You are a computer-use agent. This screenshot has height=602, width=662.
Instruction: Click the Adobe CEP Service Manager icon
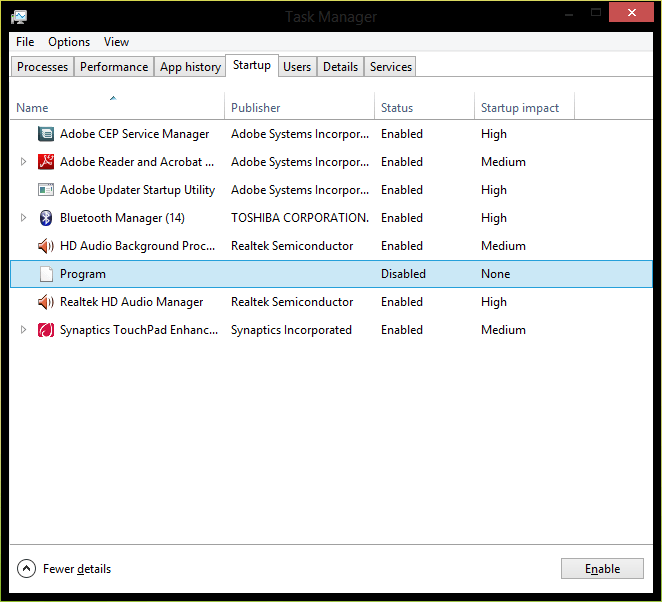pos(46,134)
